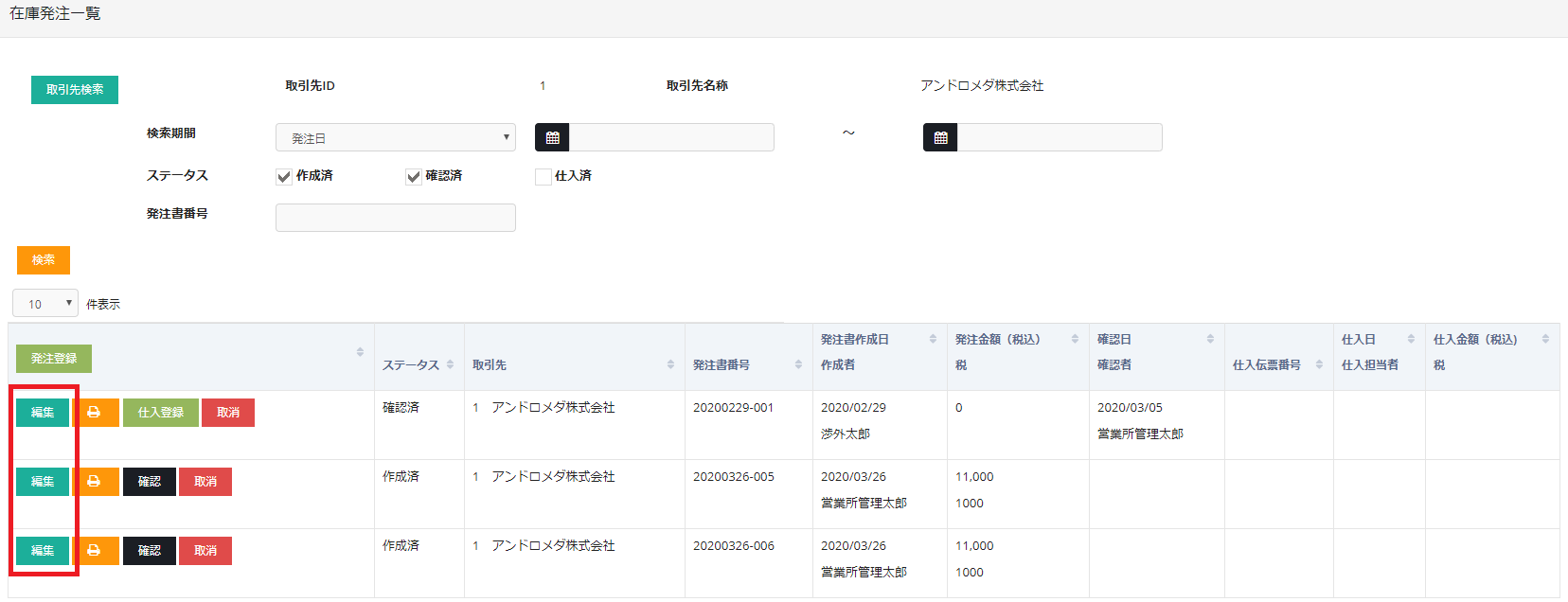
Task: Open the end date calendar picker icon
Action: point(940,138)
